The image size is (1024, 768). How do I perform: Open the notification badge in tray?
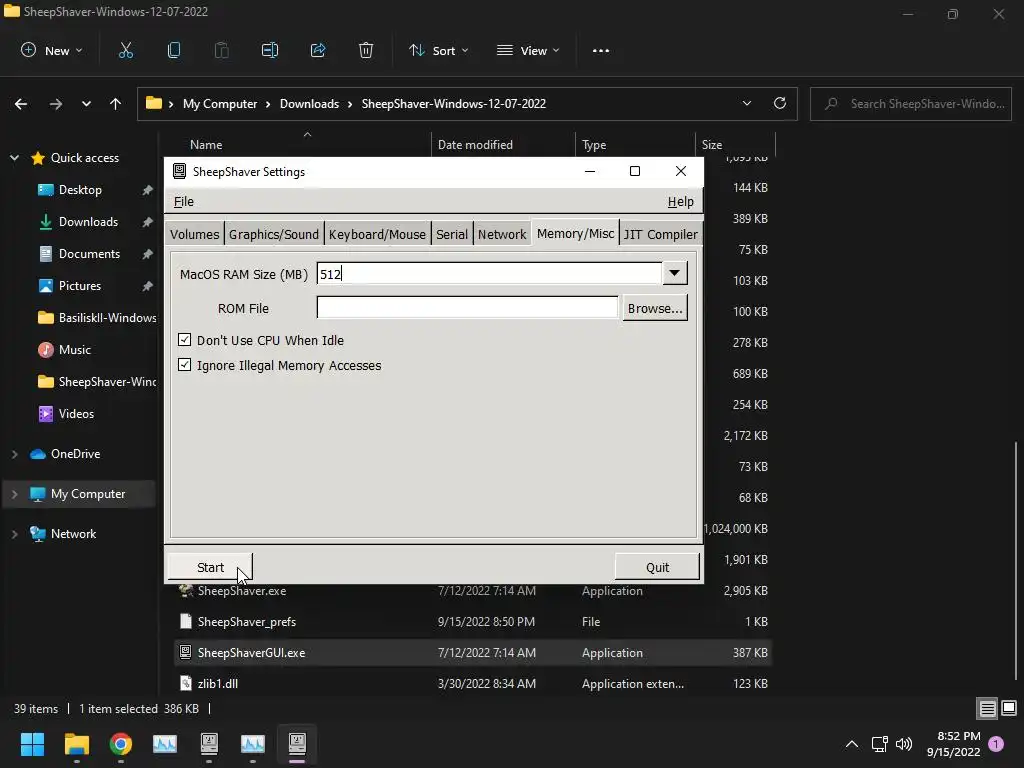pos(996,744)
